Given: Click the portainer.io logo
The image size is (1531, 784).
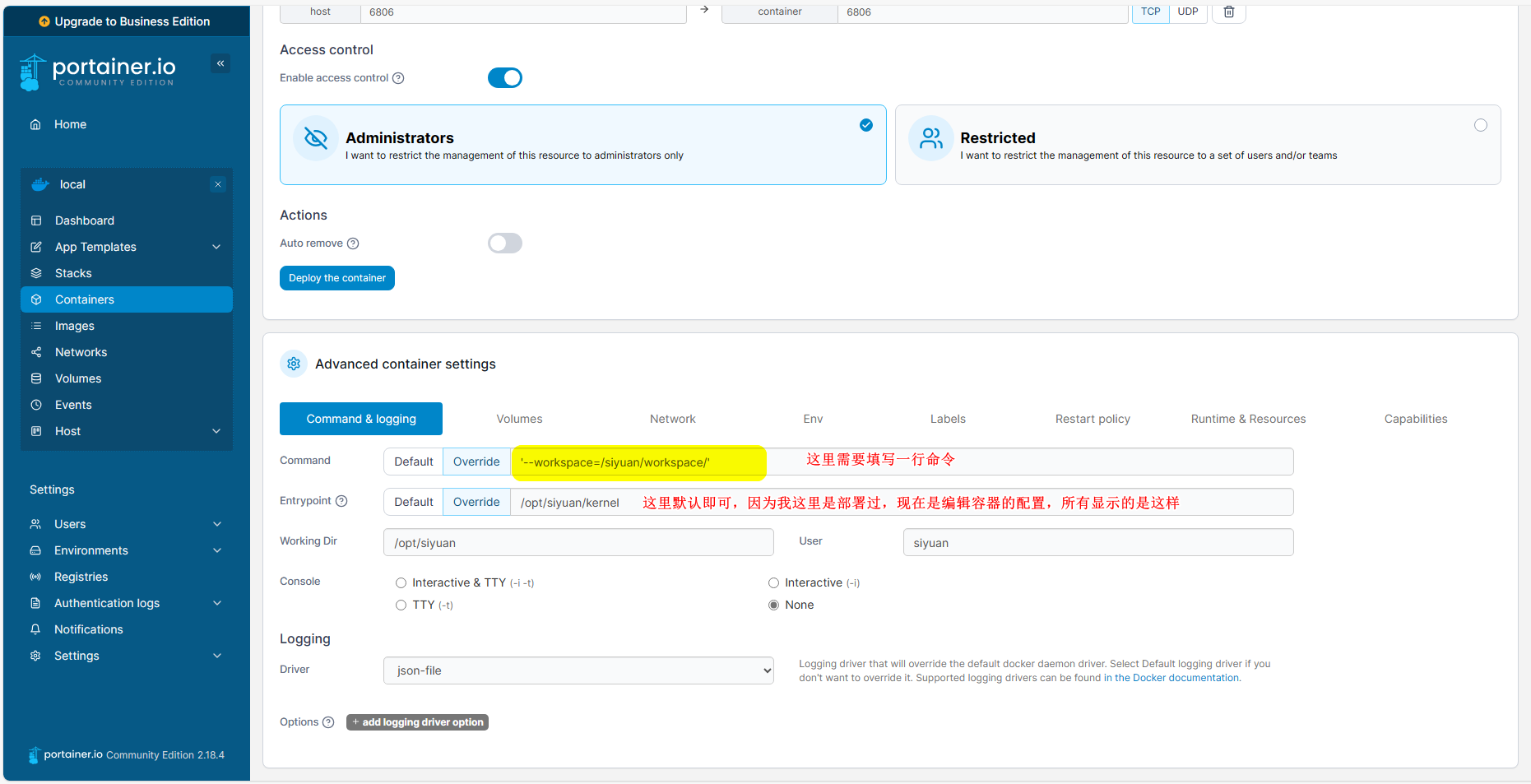Looking at the screenshot, I should [x=98, y=72].
